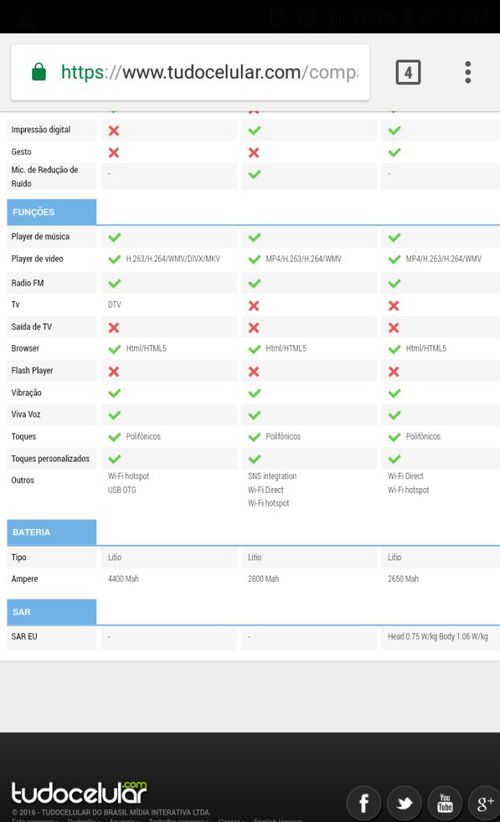Open the Twitter icon in footer
500x822 pixels.
pos(404,803)
